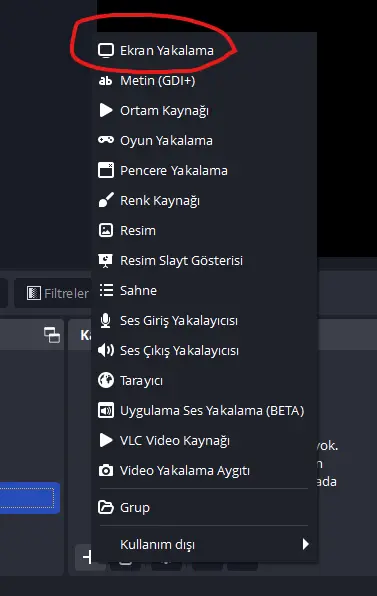
Task: Click the slideshow icon beside Resim Slayt Gösterisi
Action: point(106,260)
